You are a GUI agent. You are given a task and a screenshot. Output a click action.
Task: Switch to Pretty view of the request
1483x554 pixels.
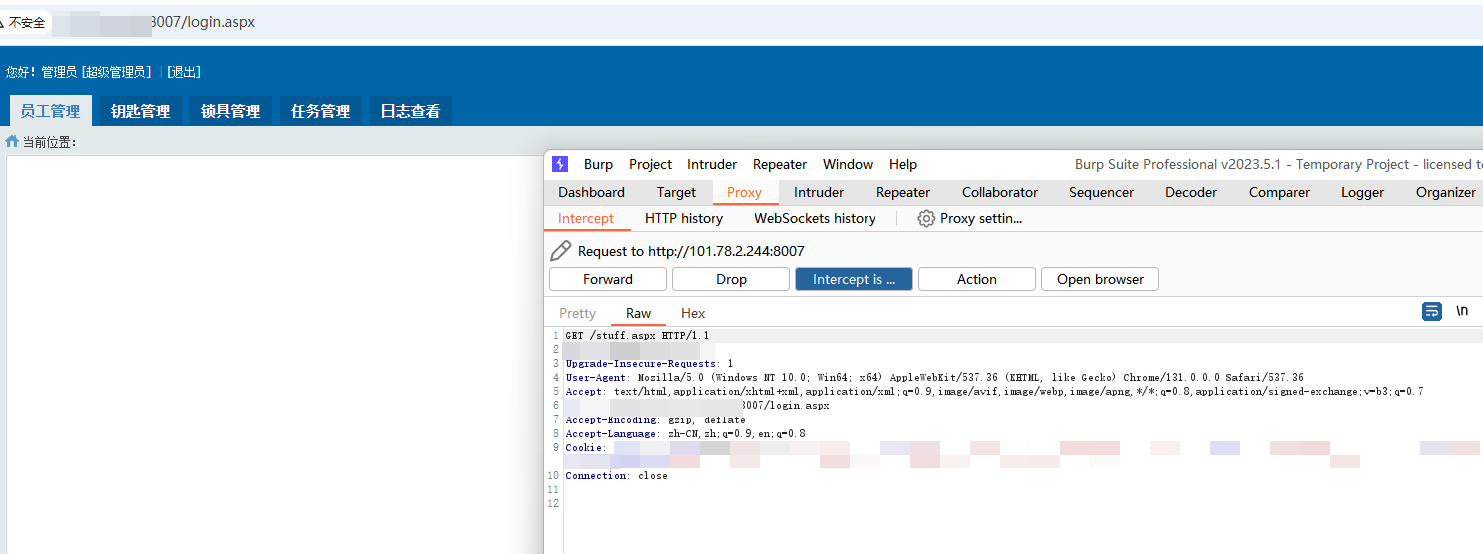(x=577, y=313)
